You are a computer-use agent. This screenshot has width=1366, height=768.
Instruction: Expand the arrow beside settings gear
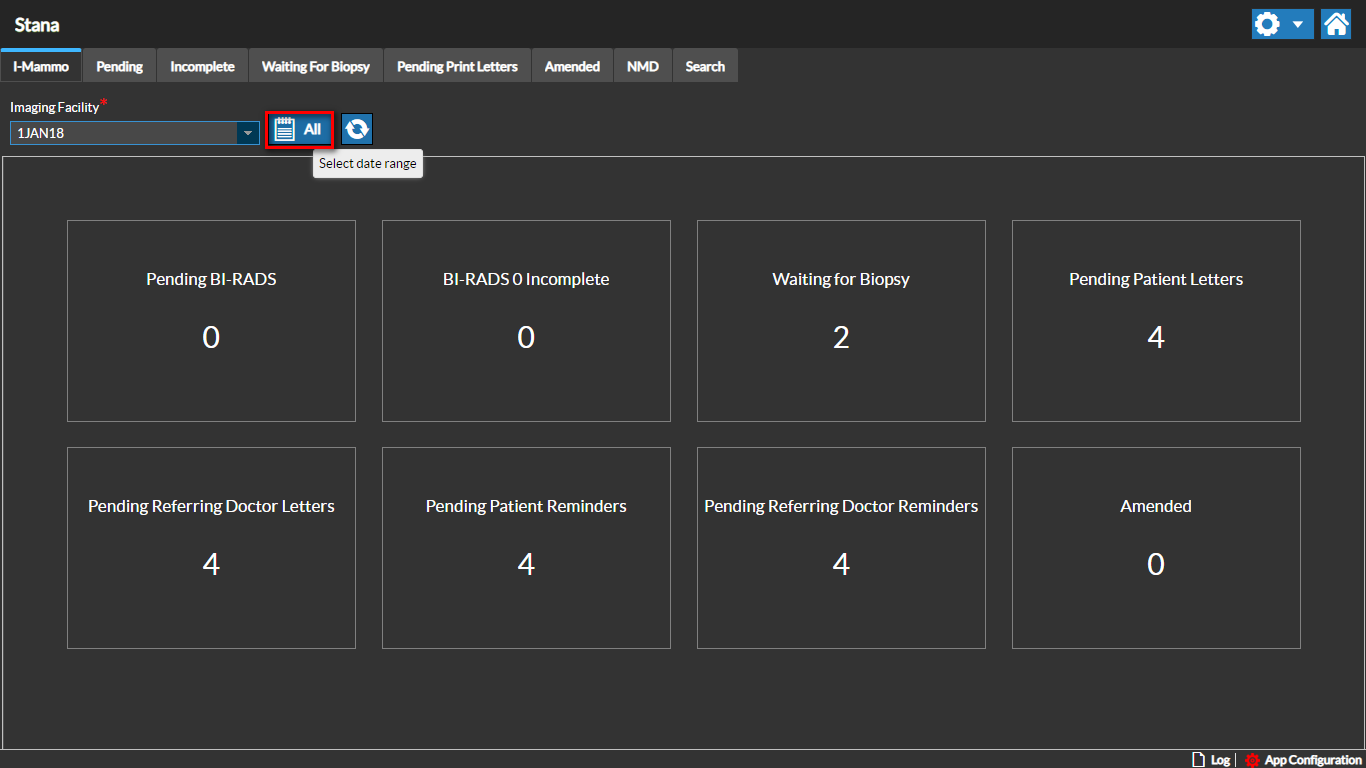tap(1298, 24)
